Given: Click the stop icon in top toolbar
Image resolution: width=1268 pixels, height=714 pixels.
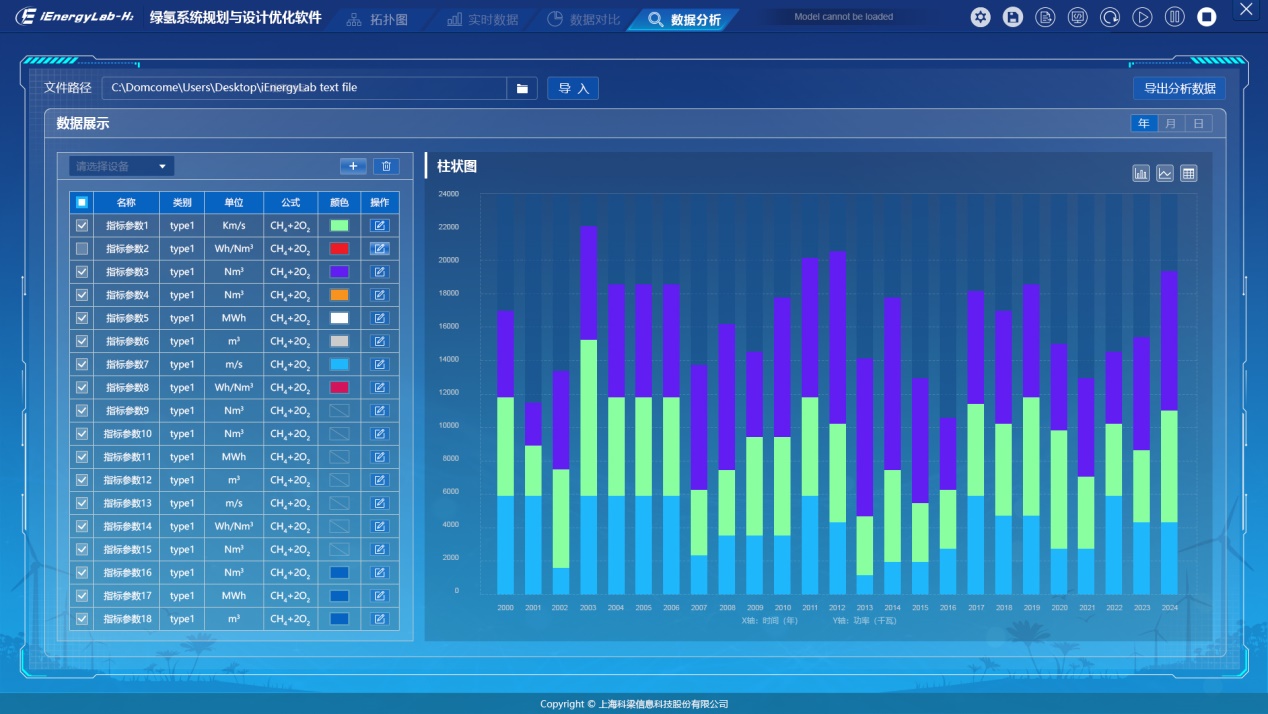Looking at the screenshot, I should point(1207,17).
